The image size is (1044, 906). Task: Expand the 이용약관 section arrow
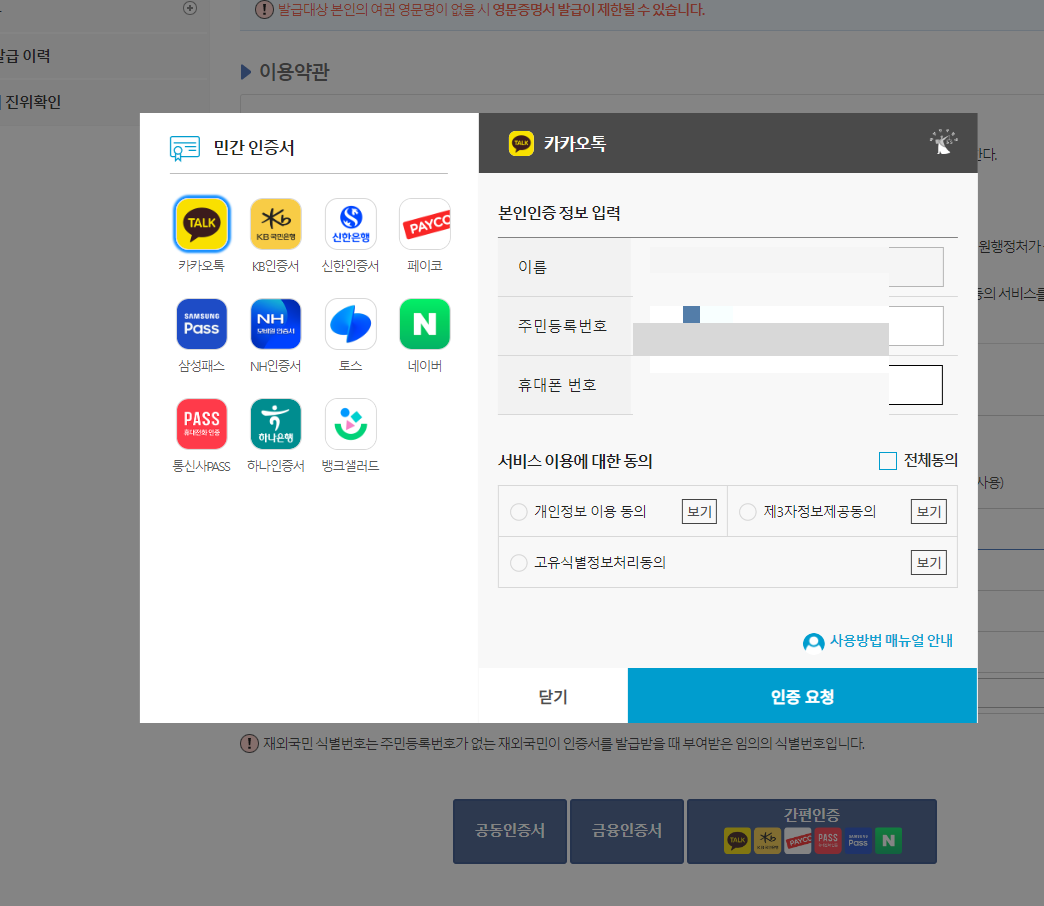pyautogui.click(x=246, y=72)
